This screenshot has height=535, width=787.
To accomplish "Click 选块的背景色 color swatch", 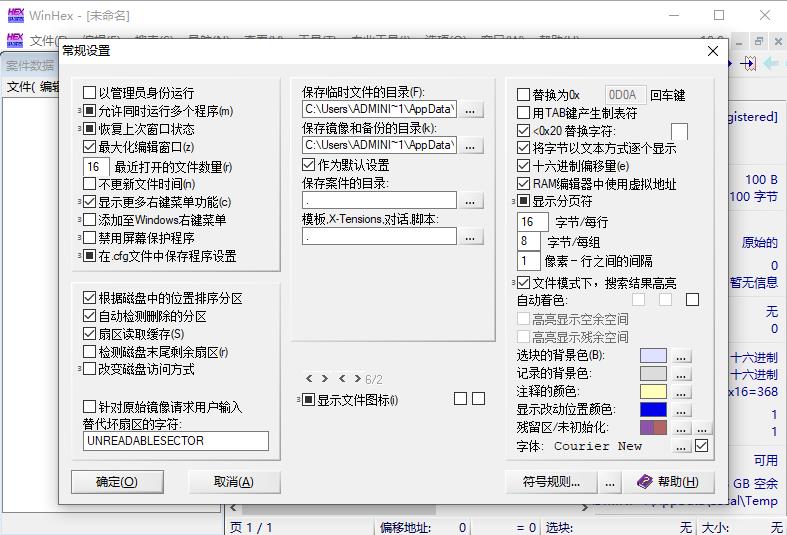I will (x=653, y=355).
